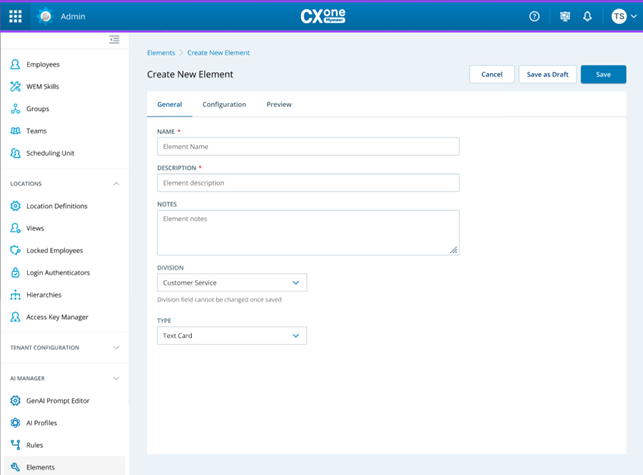Image resolution: width=643 pixels, height=475 pixels.
Task: Switch to the Configuration tab
Action: coord(224,104)
